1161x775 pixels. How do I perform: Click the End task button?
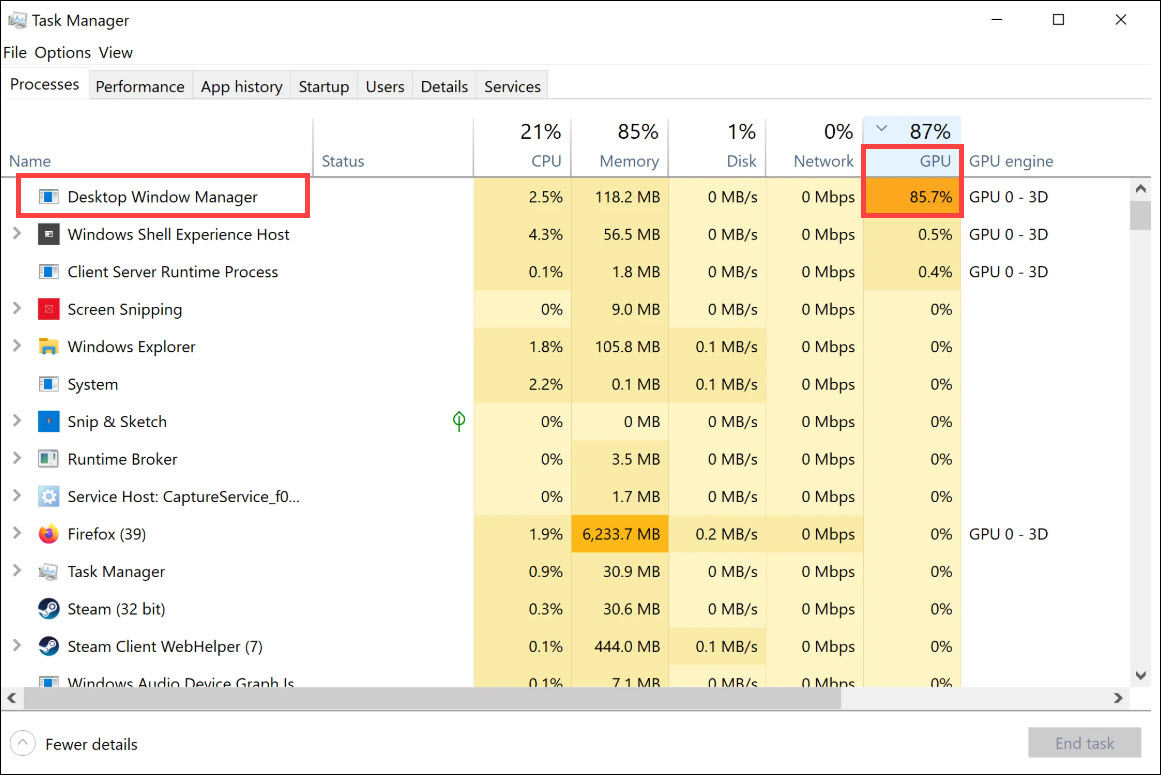(1084, 743)
